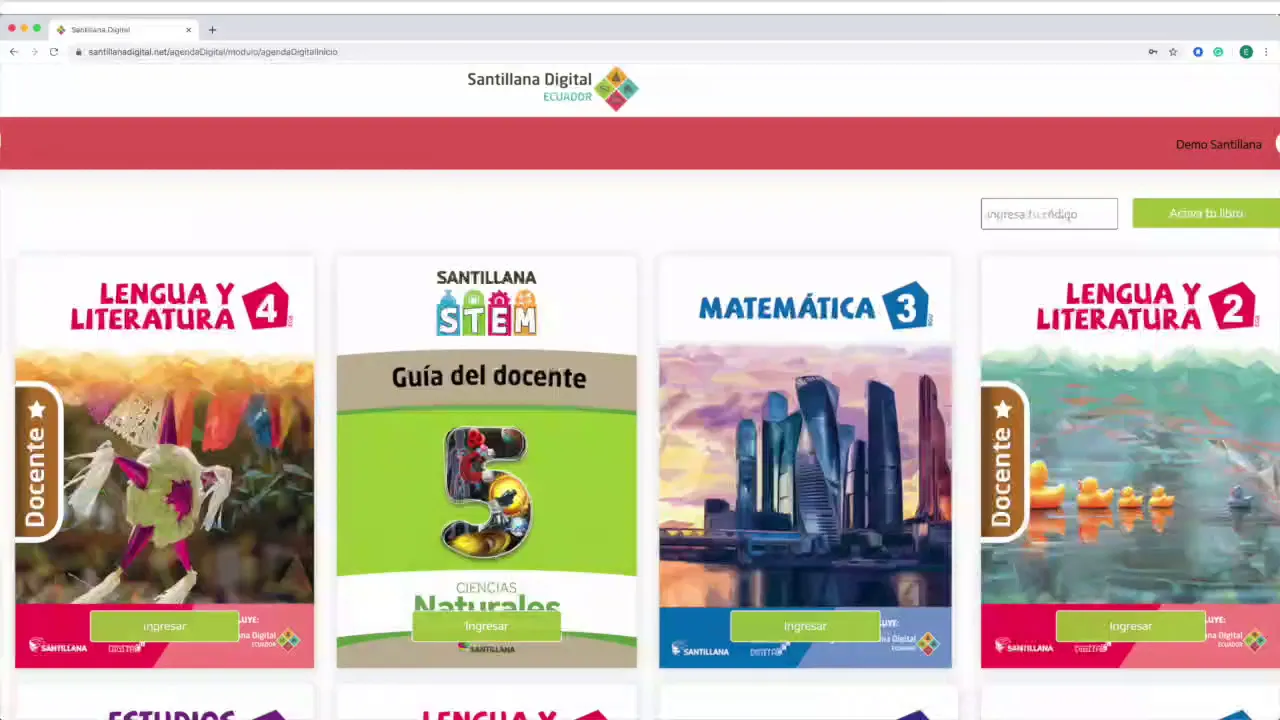Open a new browser tab with plus icon
Screen dimensions: 1280x720
212,30
